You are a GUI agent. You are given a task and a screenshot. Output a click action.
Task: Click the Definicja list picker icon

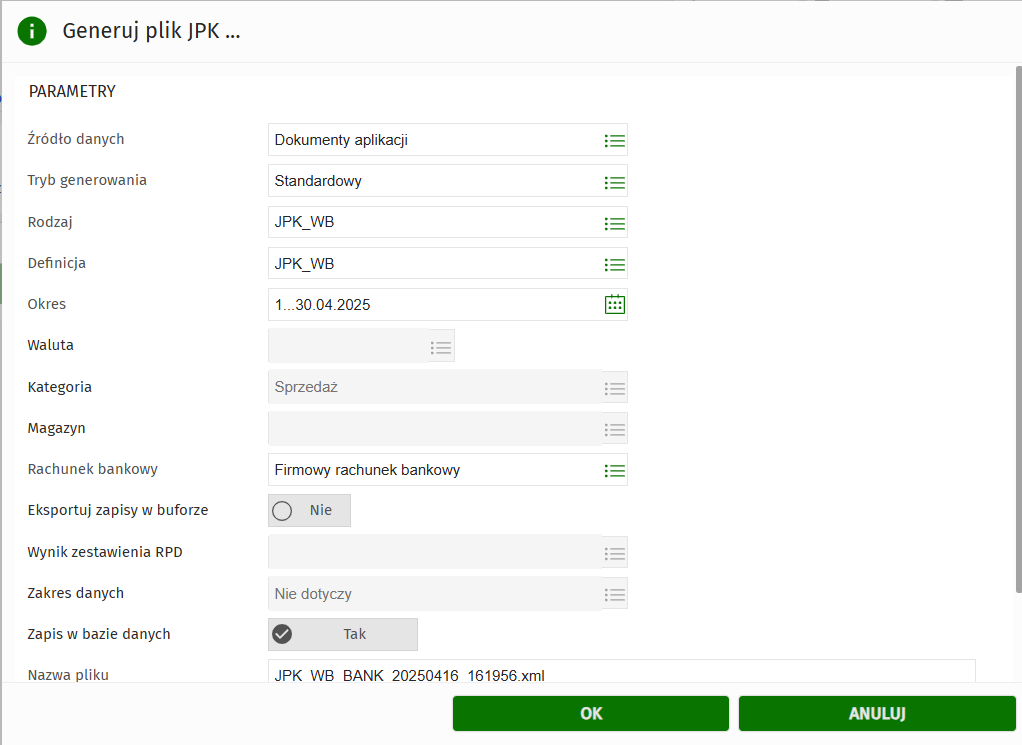pyautogui.click(x=614, y=264)
